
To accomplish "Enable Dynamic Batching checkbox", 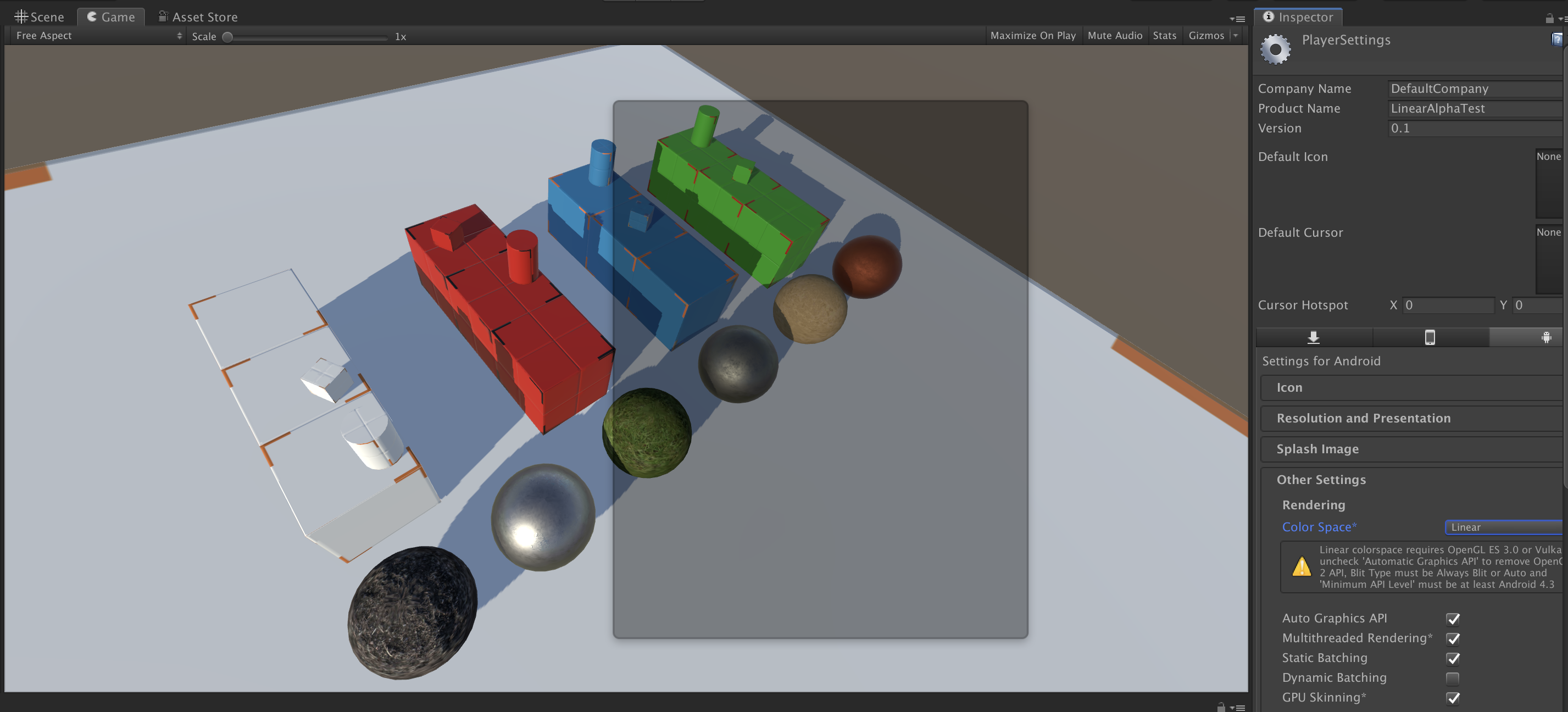I will (1452, 678).
